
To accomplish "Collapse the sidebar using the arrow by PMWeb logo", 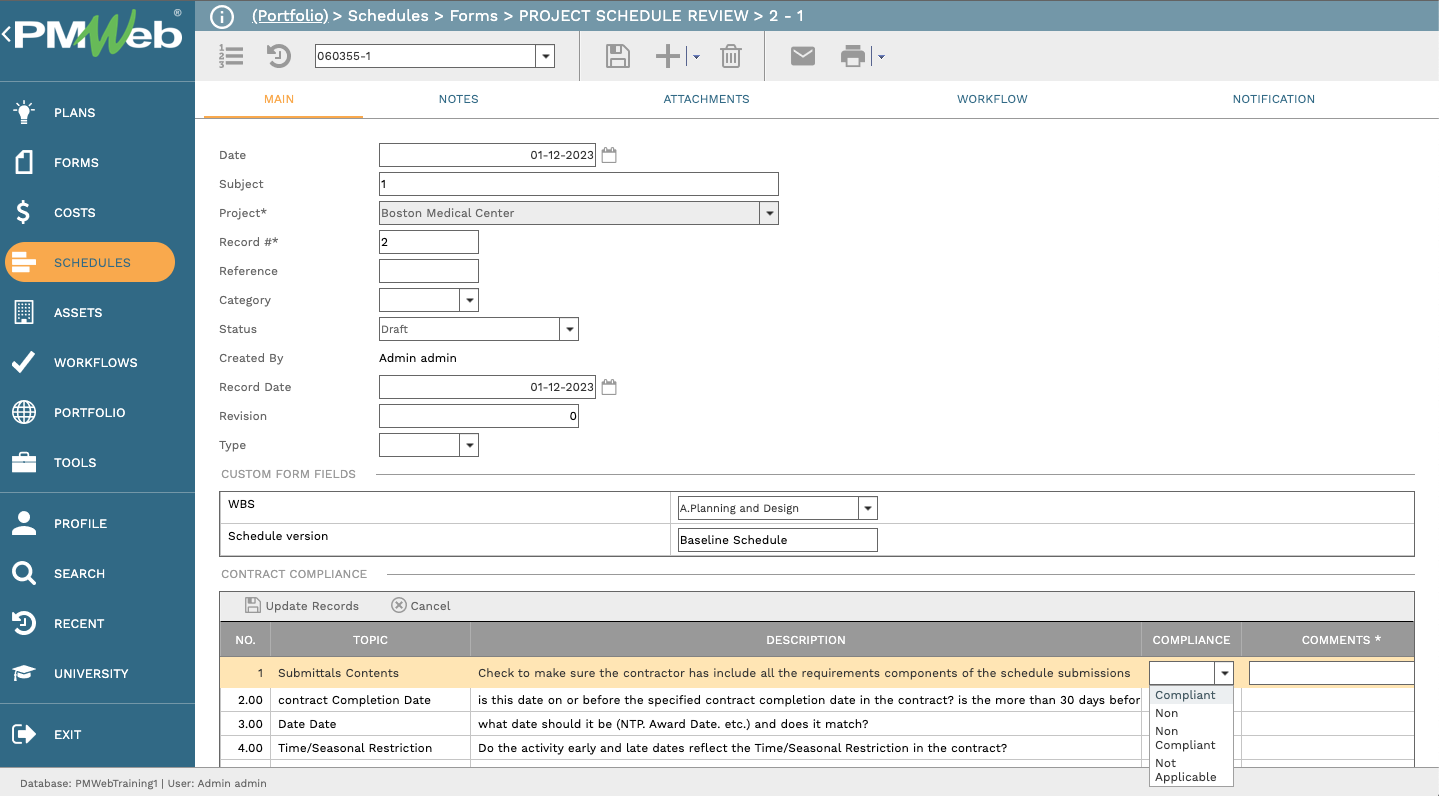I will coord(6,35).
